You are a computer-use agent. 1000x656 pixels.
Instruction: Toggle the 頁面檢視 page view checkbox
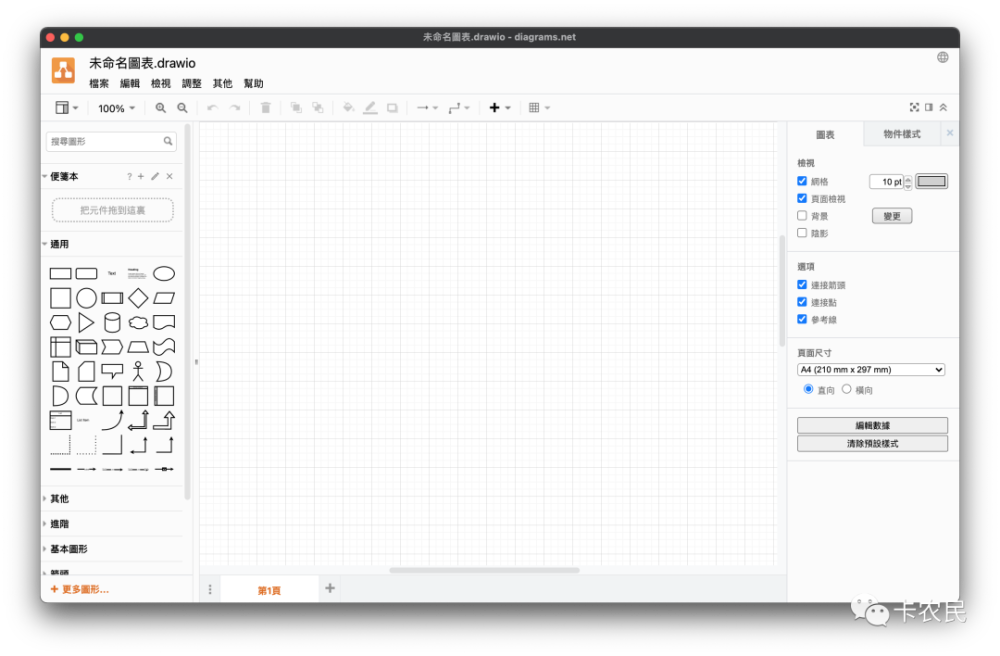802,198
